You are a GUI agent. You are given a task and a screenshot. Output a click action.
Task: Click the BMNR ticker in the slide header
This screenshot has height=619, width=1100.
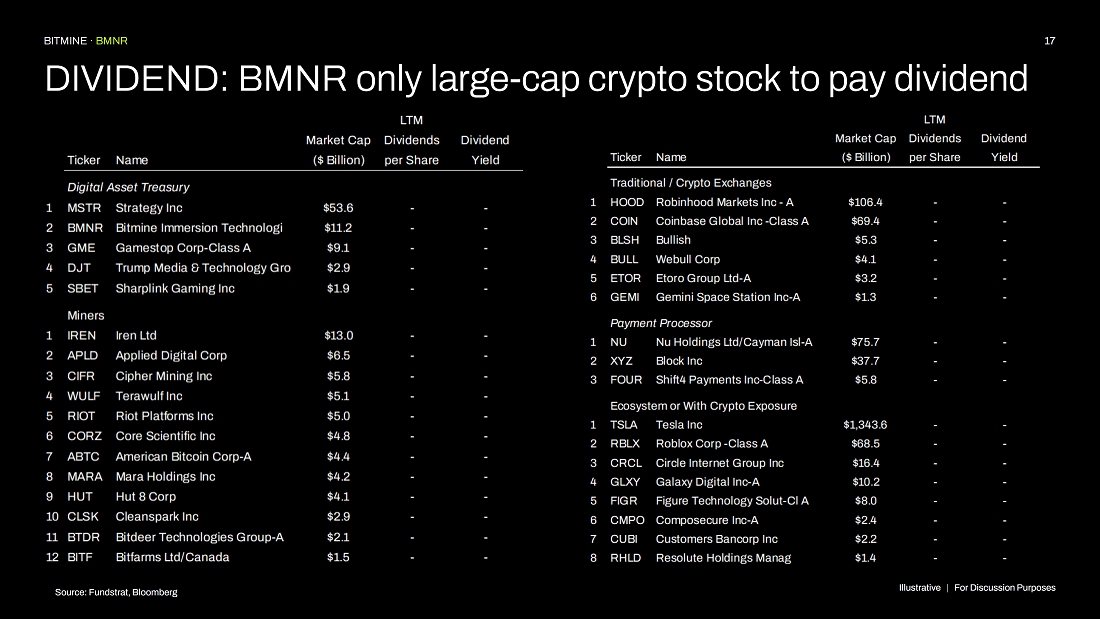(112, 41)
